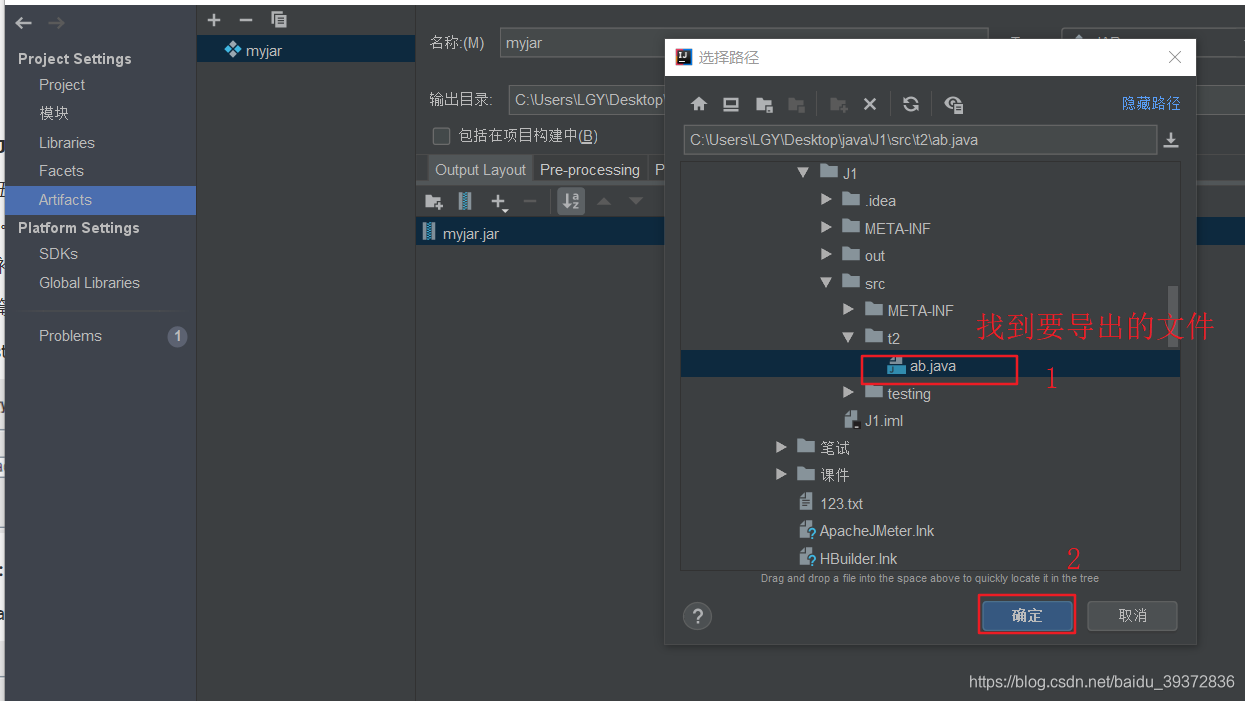
Task: Switch to the Pre-processing tab
Action: 589,169
